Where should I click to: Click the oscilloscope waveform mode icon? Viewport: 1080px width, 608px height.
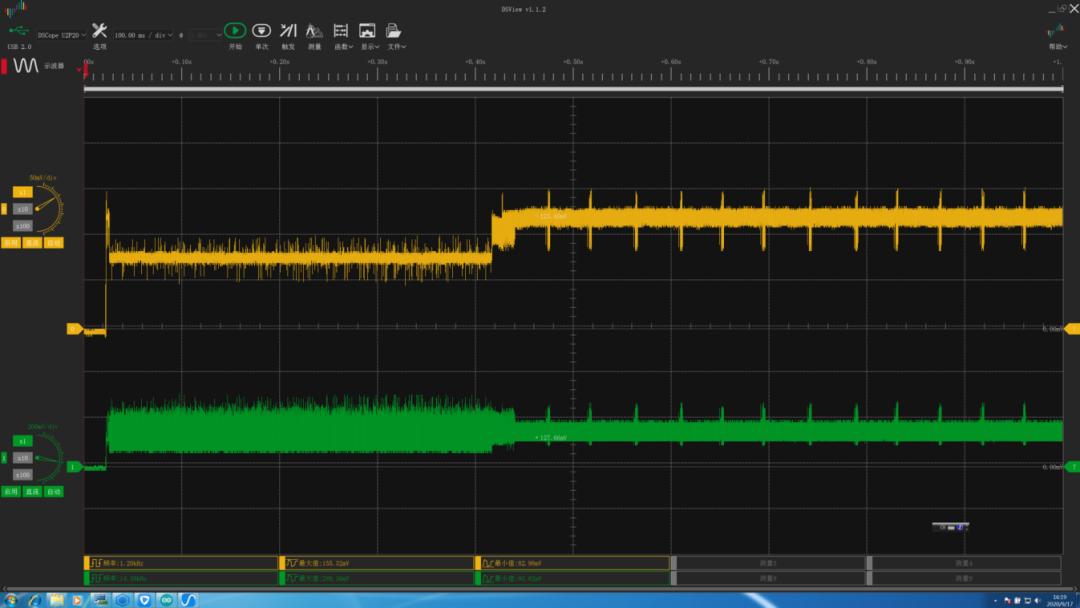click(25, 65)
